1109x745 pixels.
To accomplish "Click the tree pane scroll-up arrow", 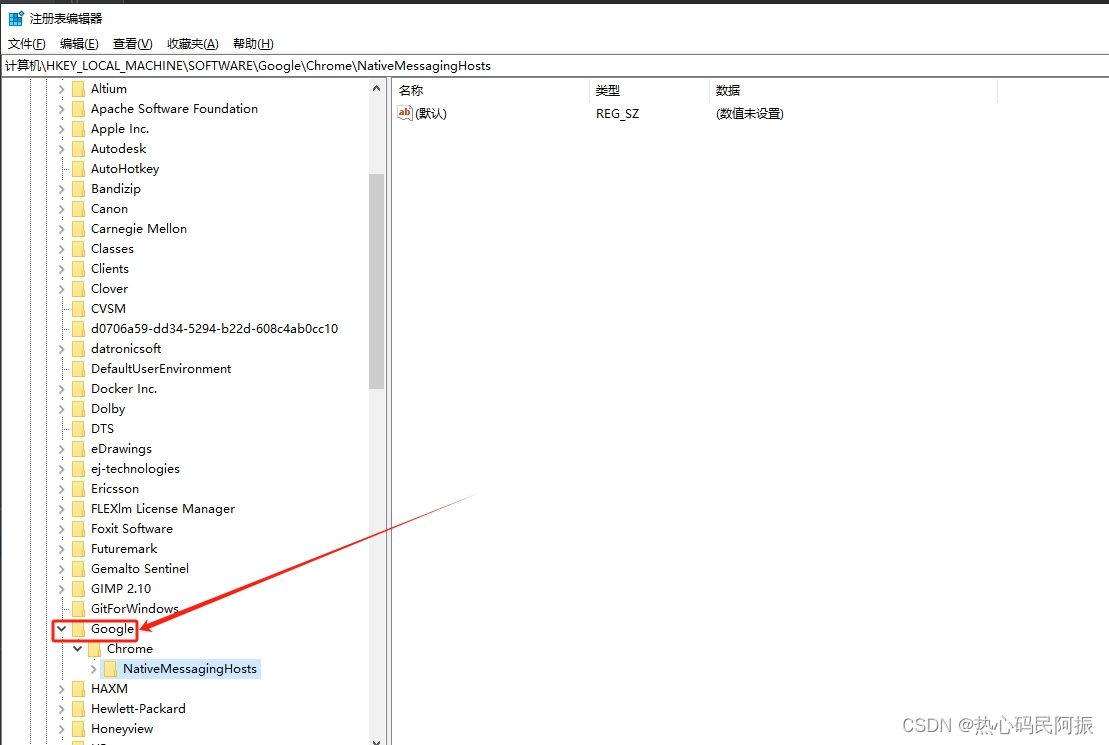I will [x=377, y=89].
